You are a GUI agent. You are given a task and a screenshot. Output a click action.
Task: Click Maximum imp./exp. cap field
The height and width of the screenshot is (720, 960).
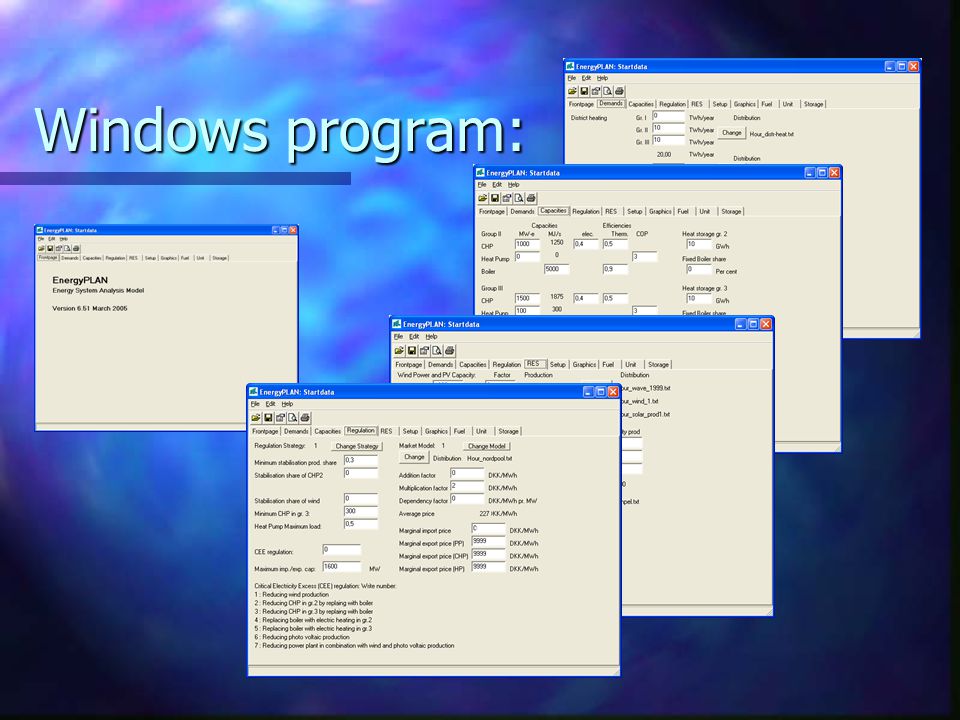(x=342, y=567)
